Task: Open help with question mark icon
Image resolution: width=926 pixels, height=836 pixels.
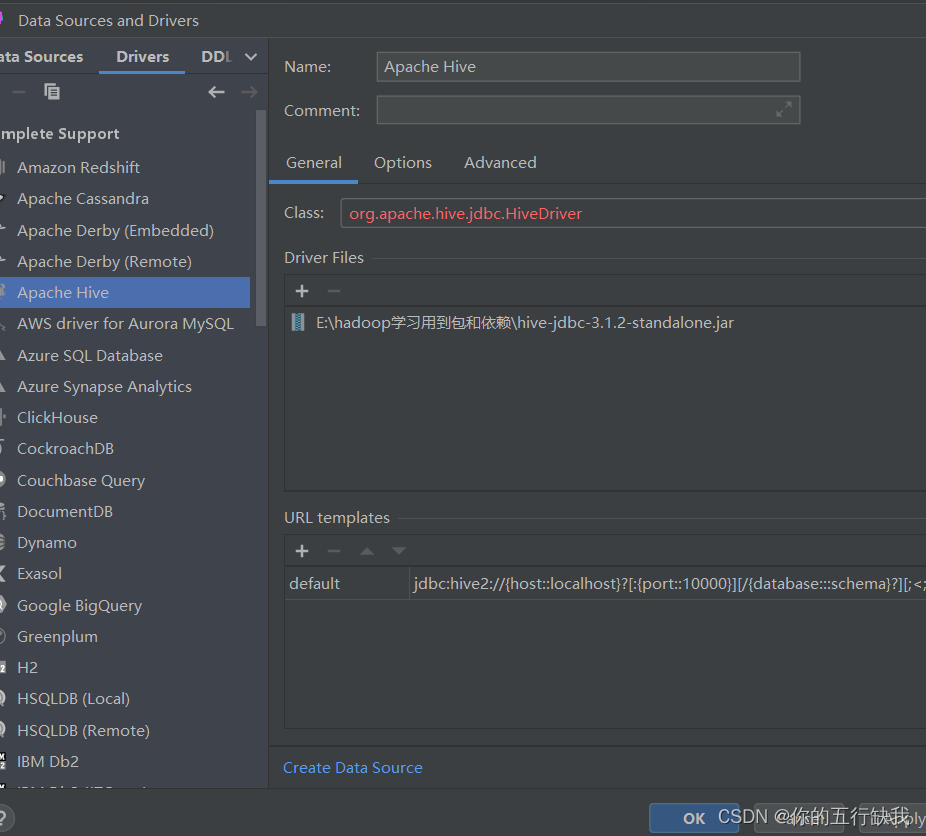Action: [x=4, y=818]
